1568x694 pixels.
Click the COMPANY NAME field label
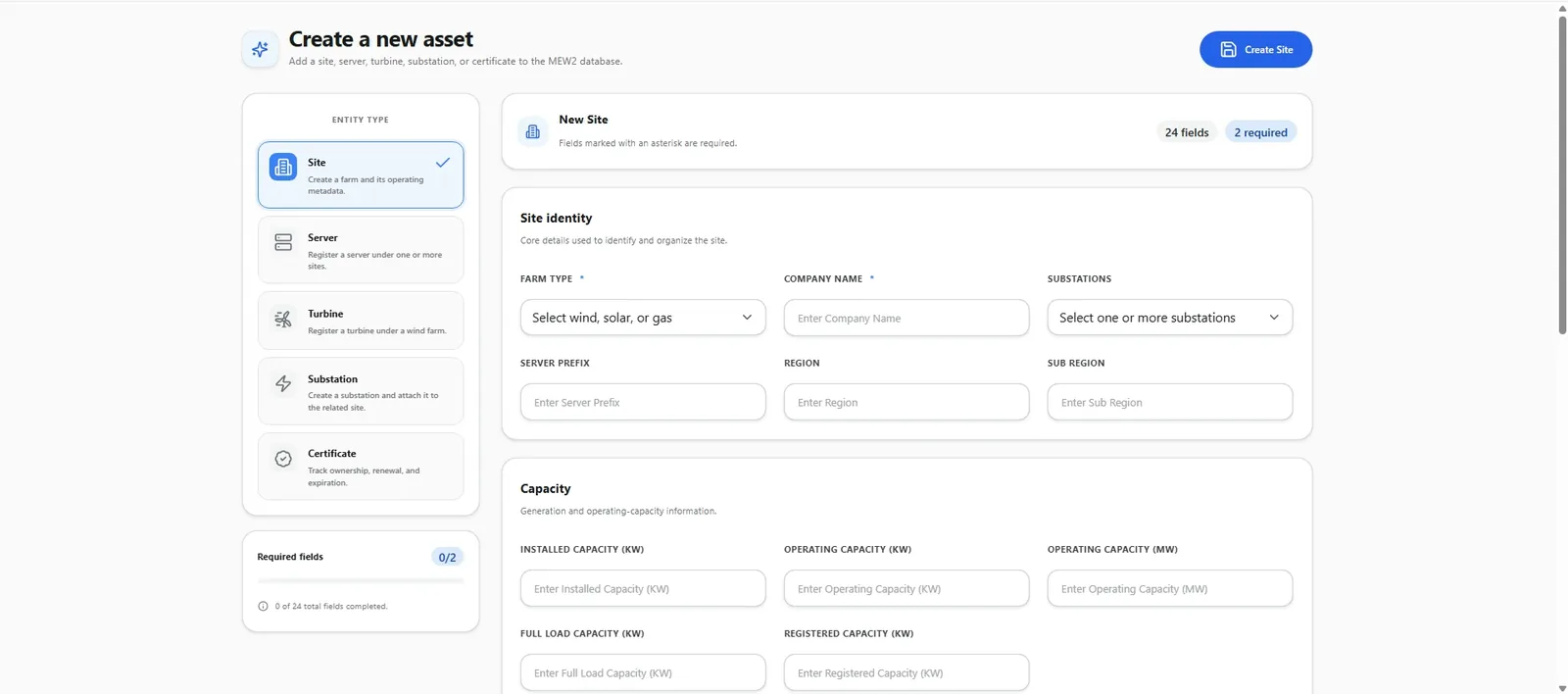(x=823, y=278)
